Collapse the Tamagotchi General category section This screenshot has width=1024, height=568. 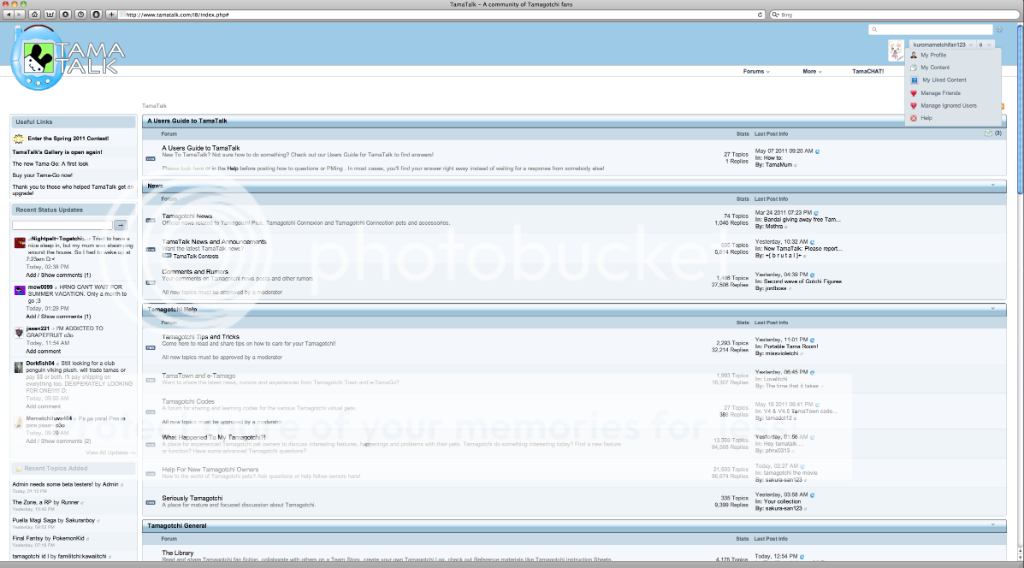pyautogui.click(x=993, y=525)
